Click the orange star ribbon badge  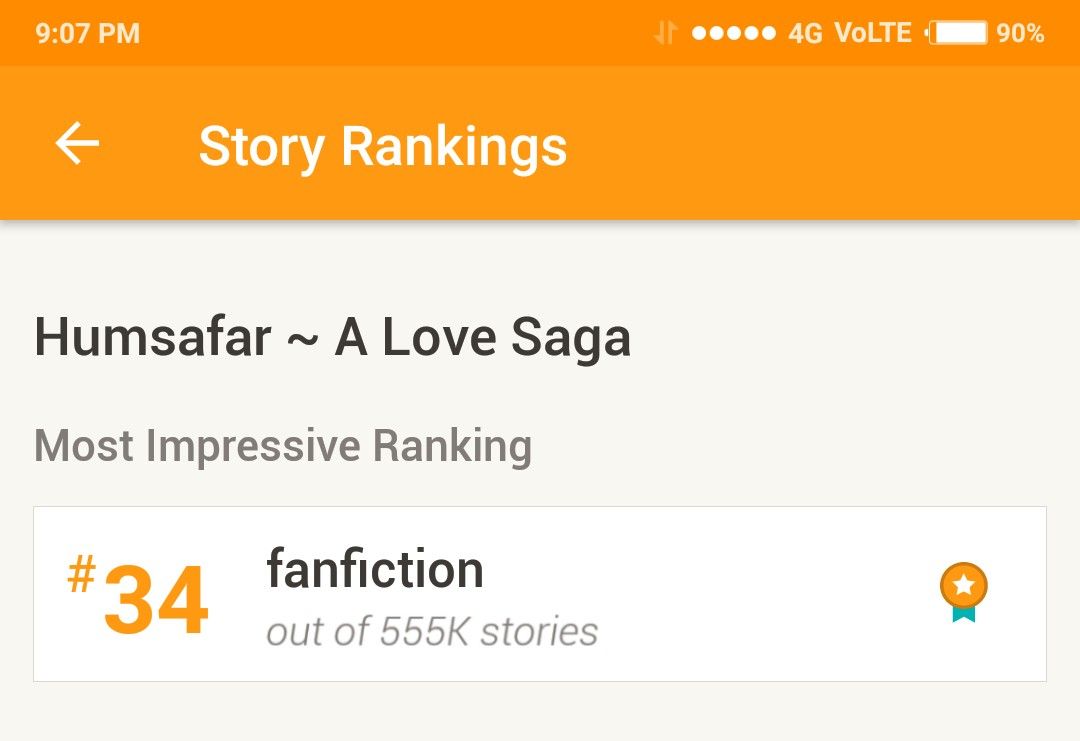(964, 592)
